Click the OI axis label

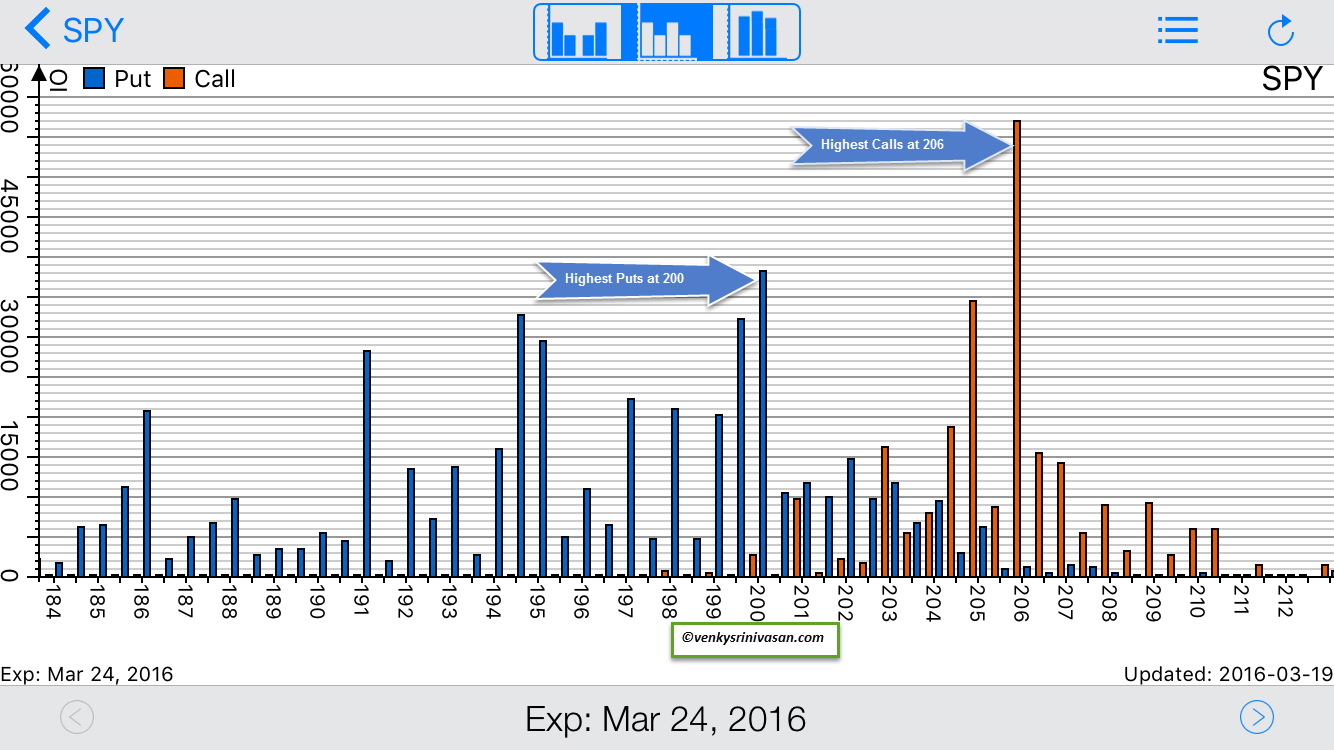[x=59, y=80]
